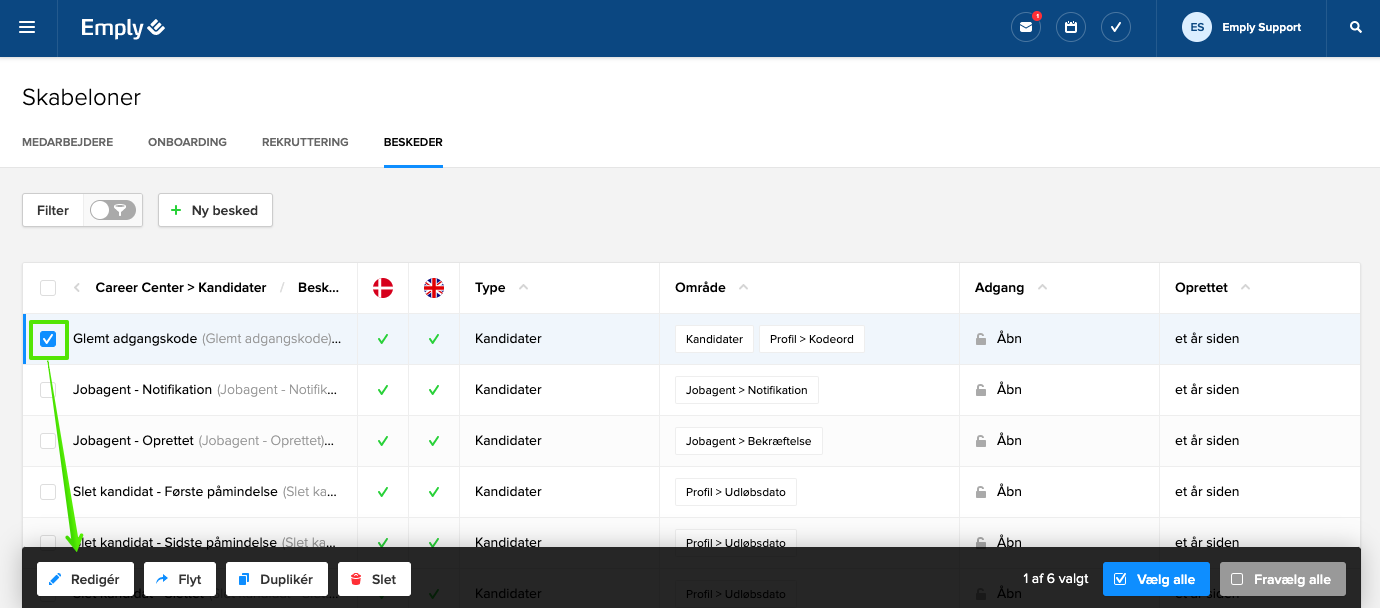Click the Danish flag column header
1380x608 pixels.
[x=383, y=288]
